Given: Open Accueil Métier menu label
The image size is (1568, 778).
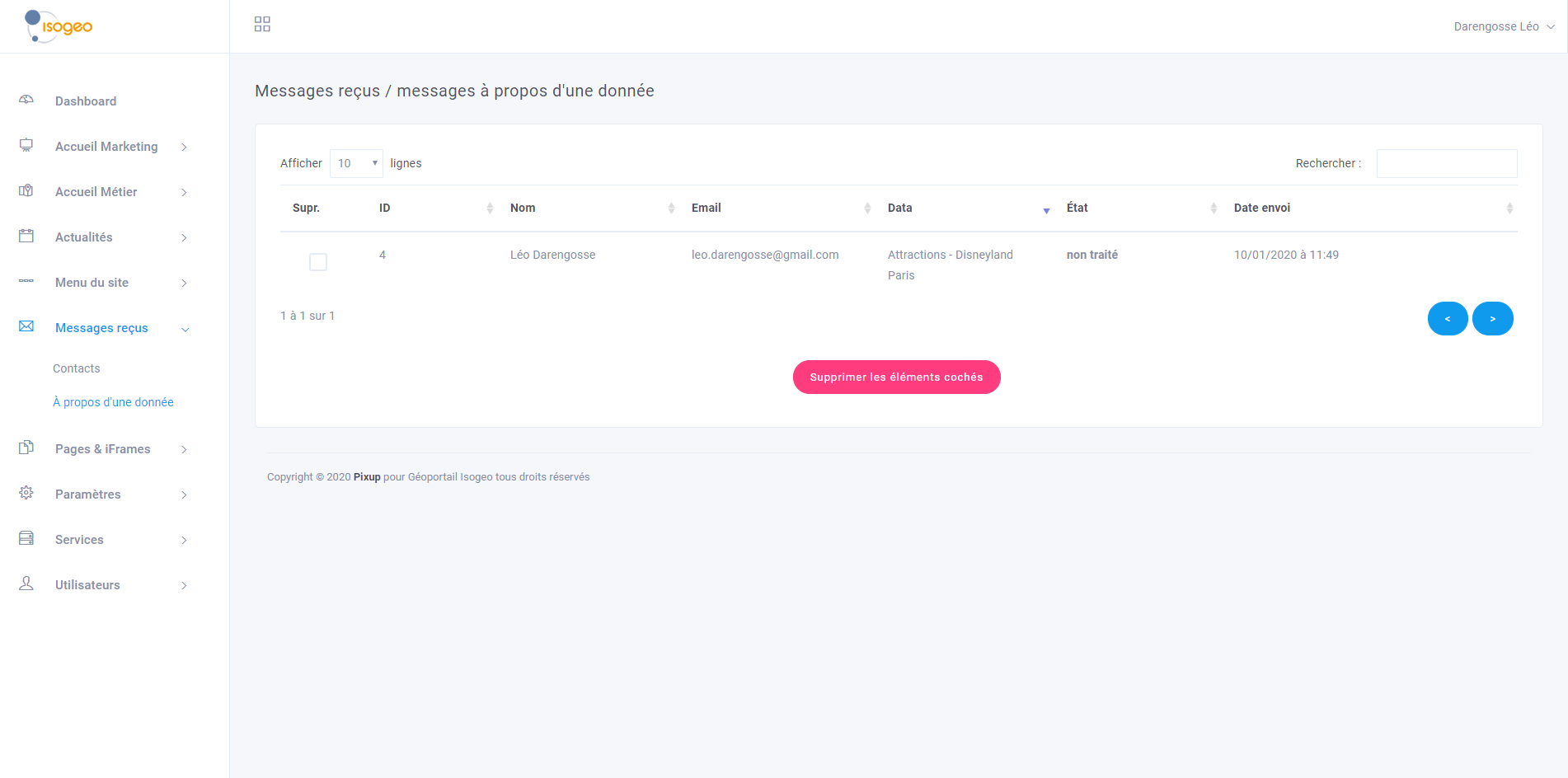Looking at the screenshot, I should pos(96,192).
